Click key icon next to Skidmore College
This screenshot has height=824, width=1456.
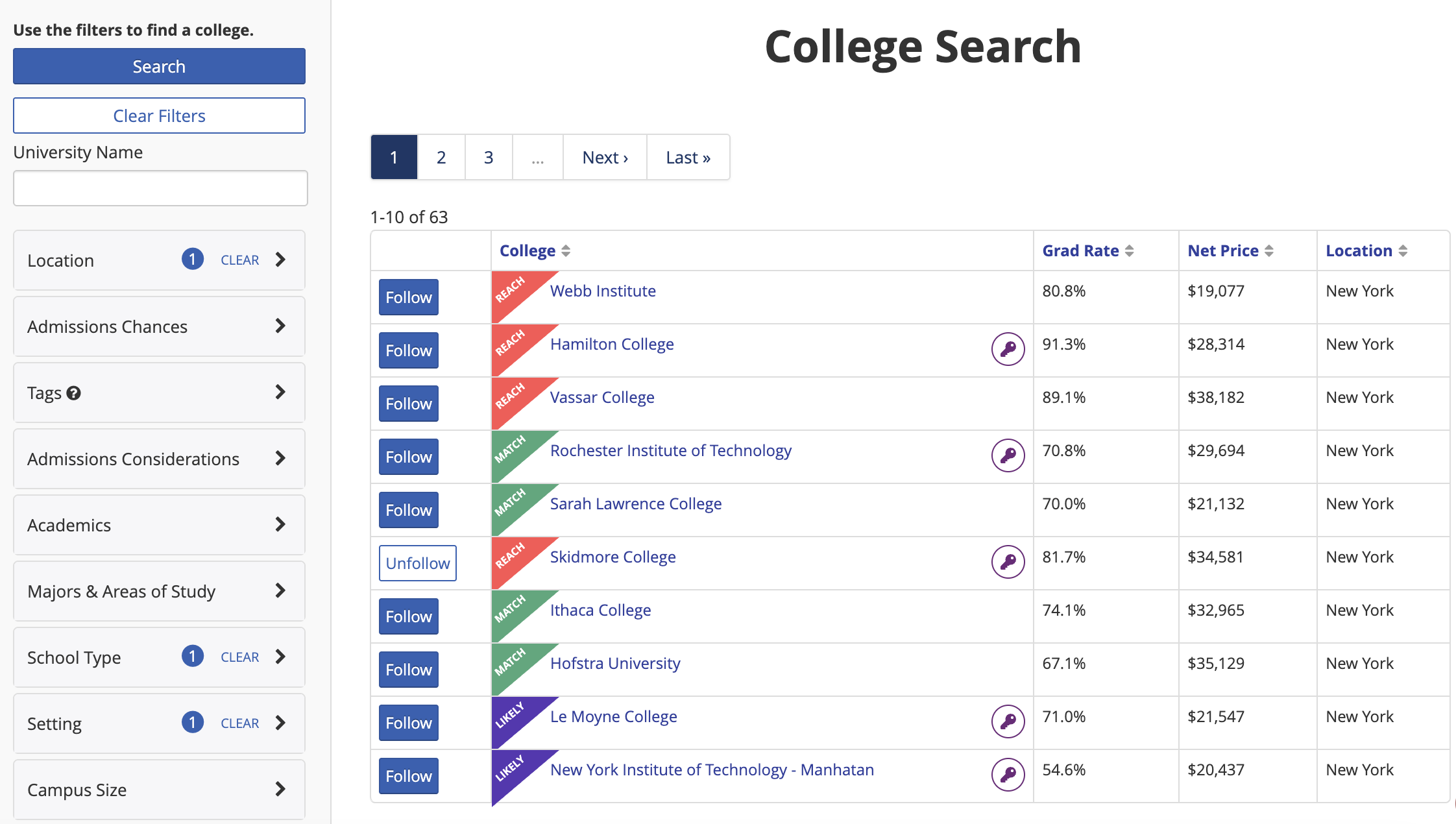pyautogui.click(x=1008, y=562)
